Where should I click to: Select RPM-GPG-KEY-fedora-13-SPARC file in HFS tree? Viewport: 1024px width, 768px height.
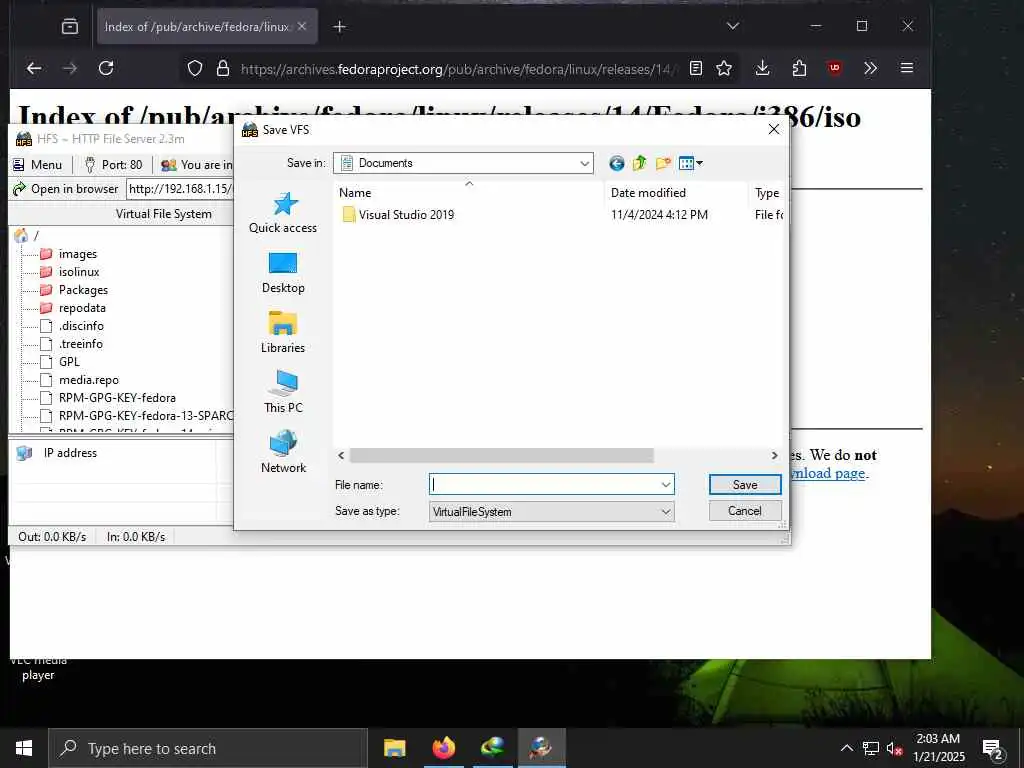[x=136, y=415]
